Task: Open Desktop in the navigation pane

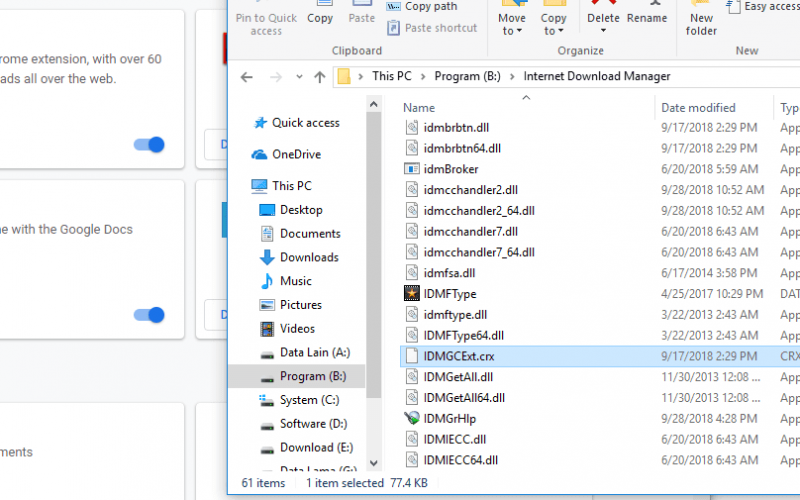Action: [x=291, y=210]
